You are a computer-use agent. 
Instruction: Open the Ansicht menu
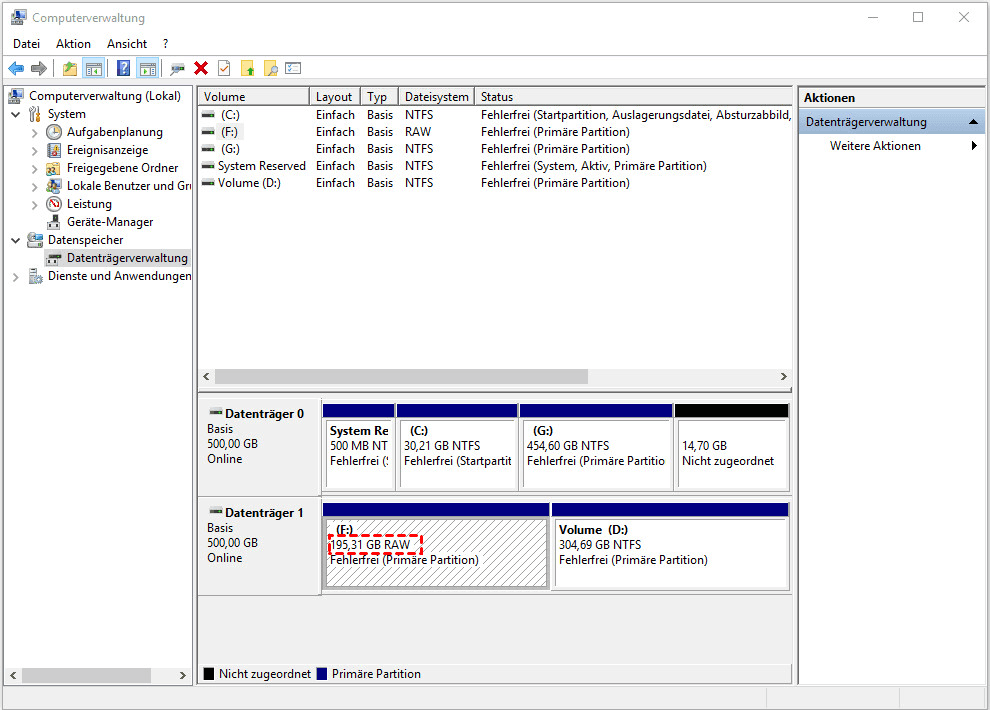(x=127, y=44)
